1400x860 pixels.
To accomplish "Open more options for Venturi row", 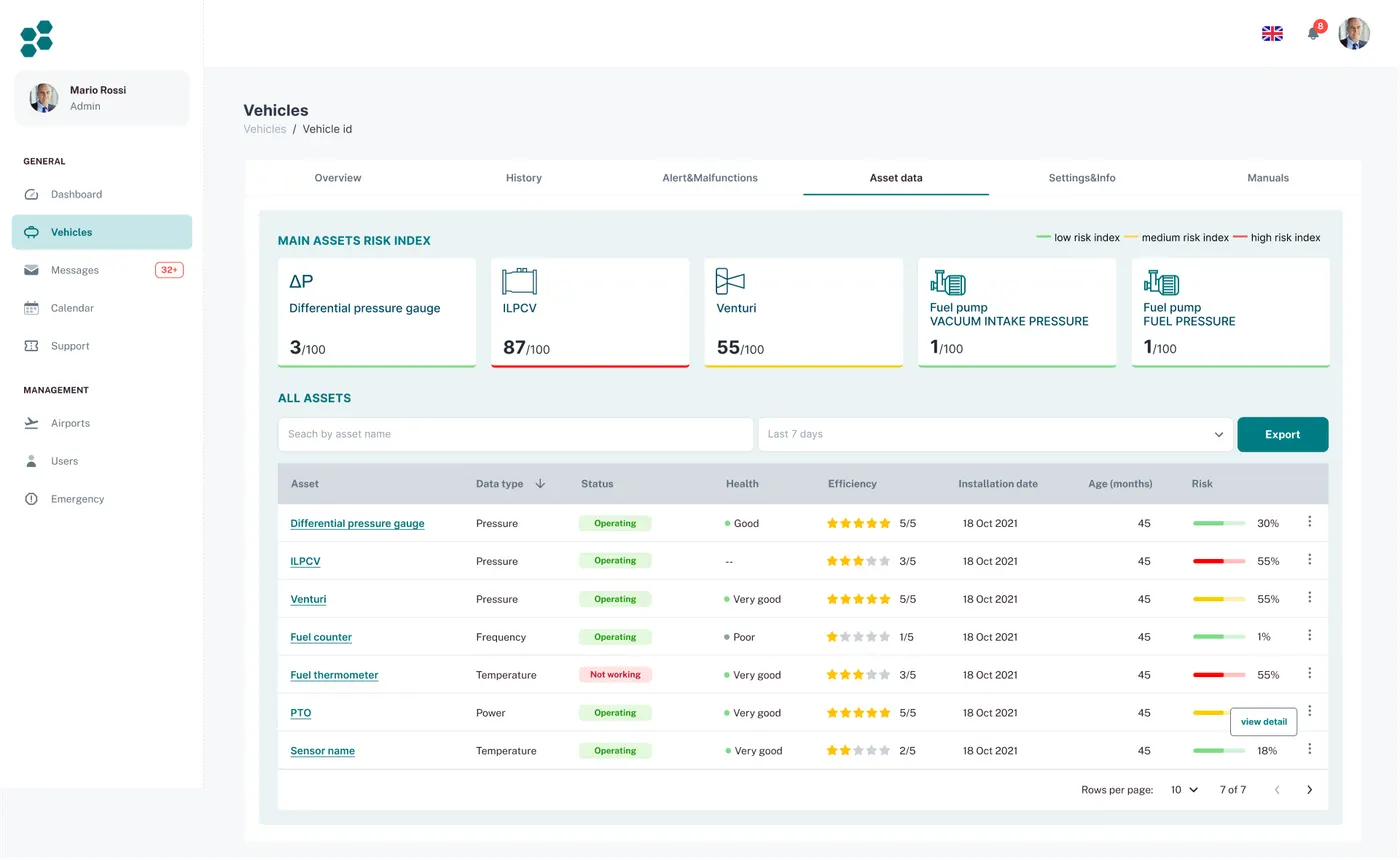I will 1309,598.
